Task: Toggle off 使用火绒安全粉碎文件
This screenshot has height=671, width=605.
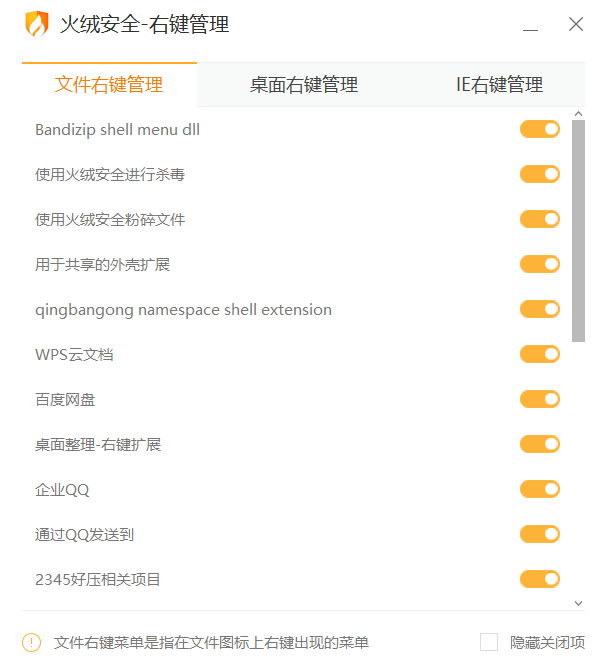Action: coord(540,219)
